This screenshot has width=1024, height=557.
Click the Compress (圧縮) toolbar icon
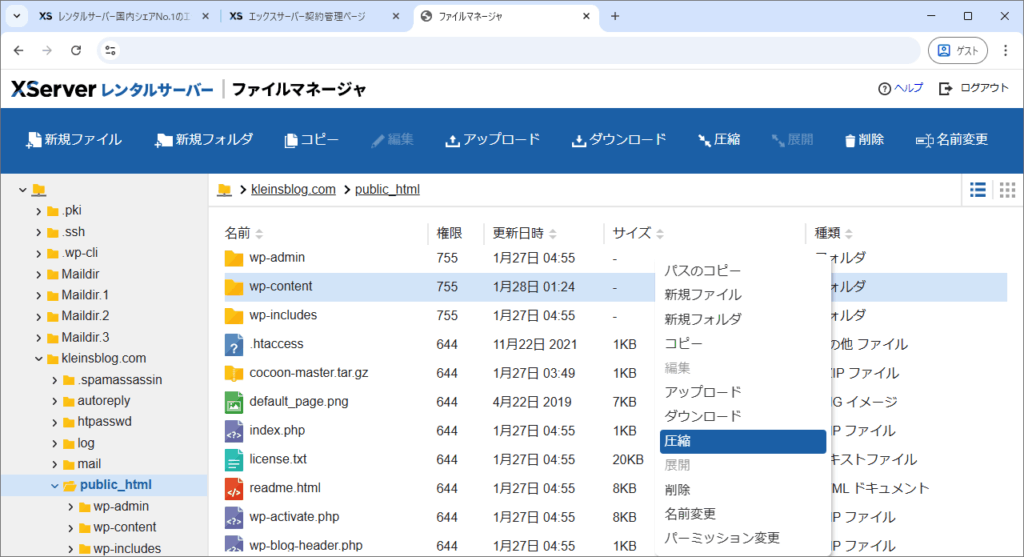(x=704, y=140)
